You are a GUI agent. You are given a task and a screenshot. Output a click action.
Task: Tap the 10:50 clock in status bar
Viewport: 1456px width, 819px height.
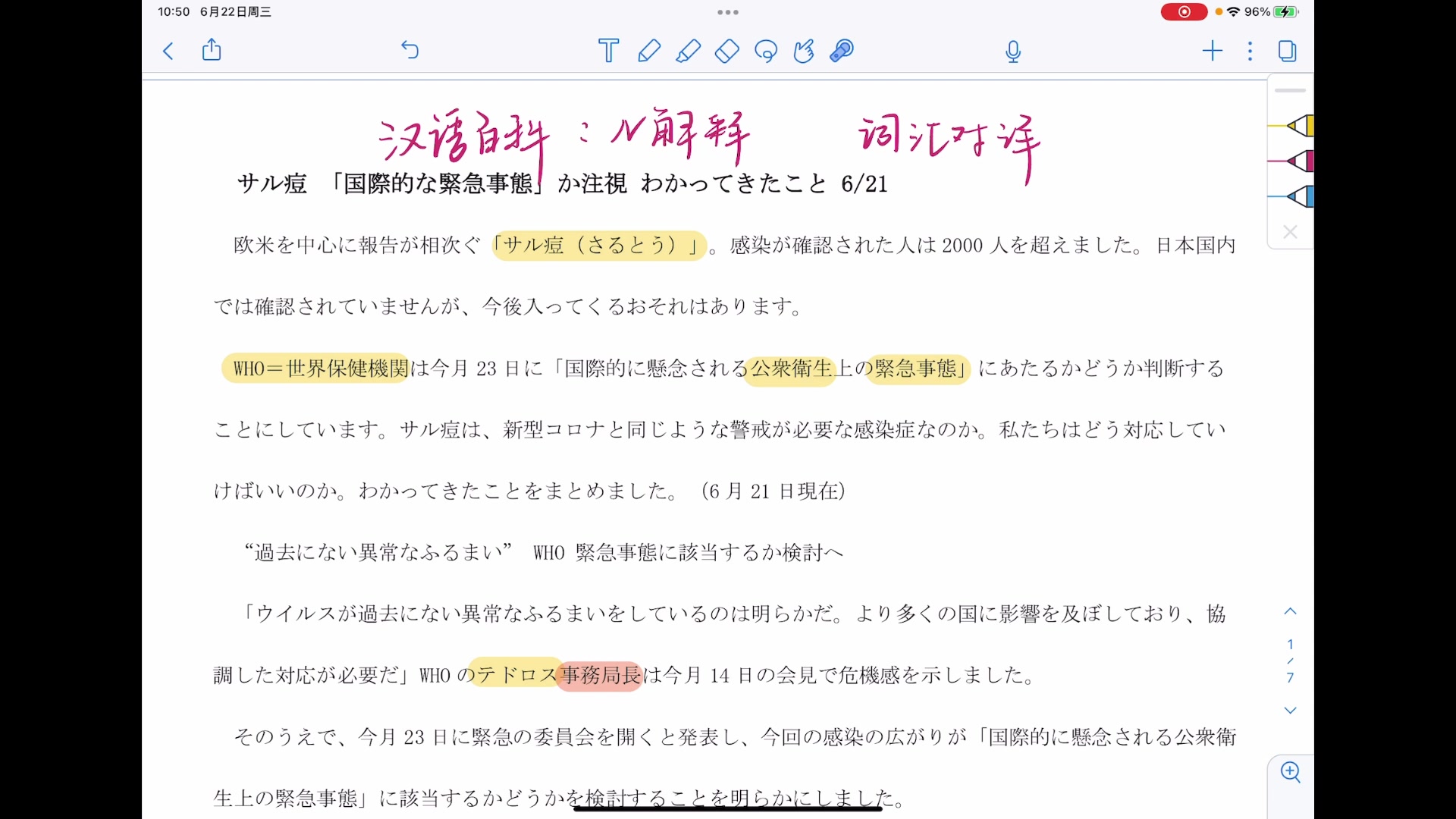tap(174, 12)
